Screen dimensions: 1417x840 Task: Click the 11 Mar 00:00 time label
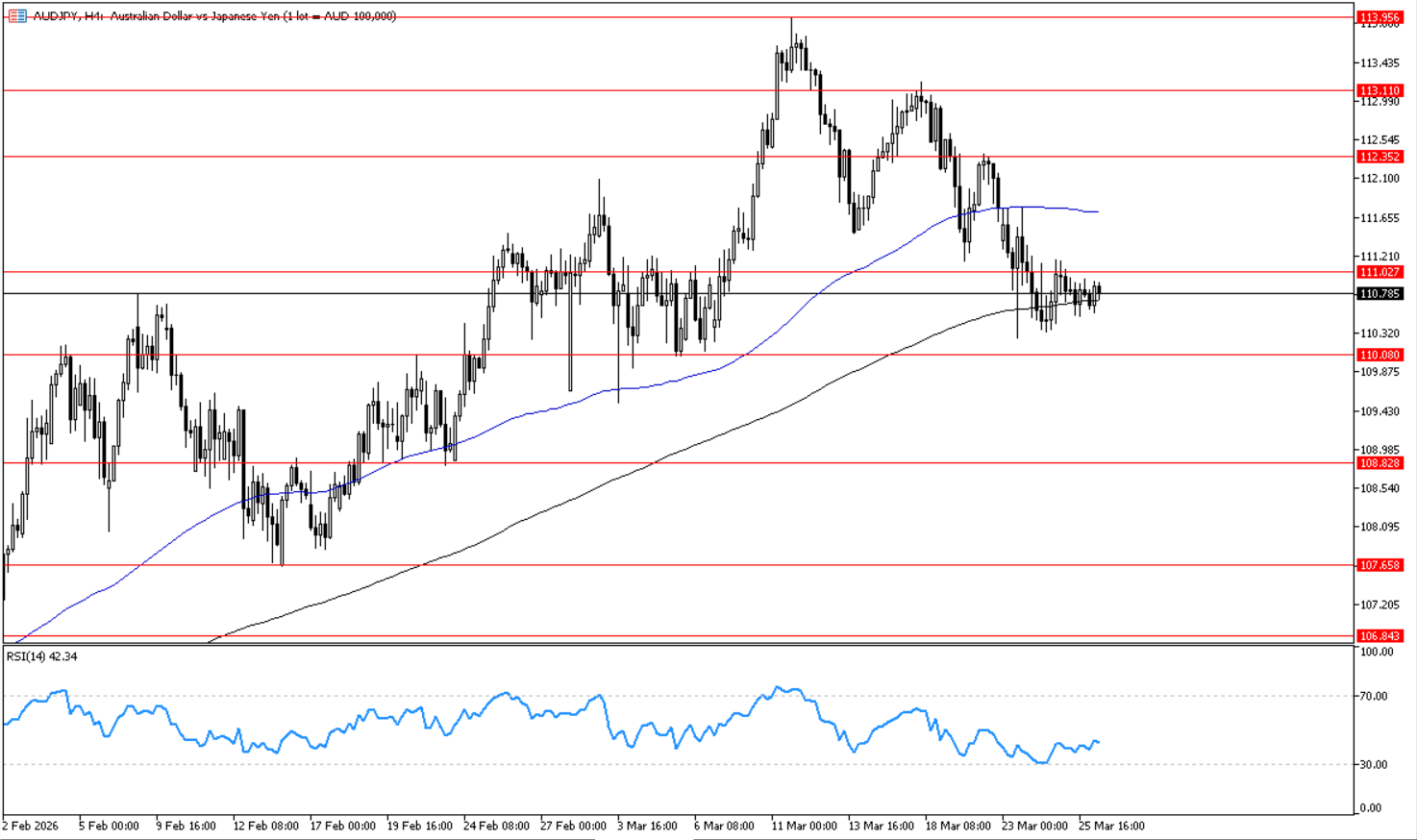click(x=804, y=826)
